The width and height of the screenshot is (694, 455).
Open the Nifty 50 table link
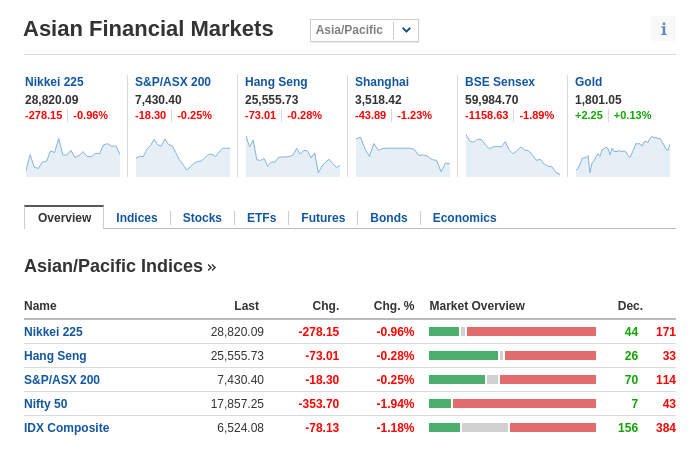pyautogui.click(x=46, y=404)
